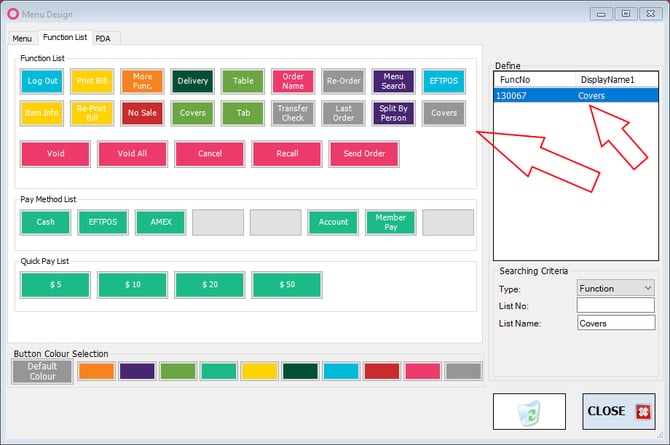Select the Function List tab
Image resolution: width=670 pixels, height=445 pixels.
coord(65,37)
